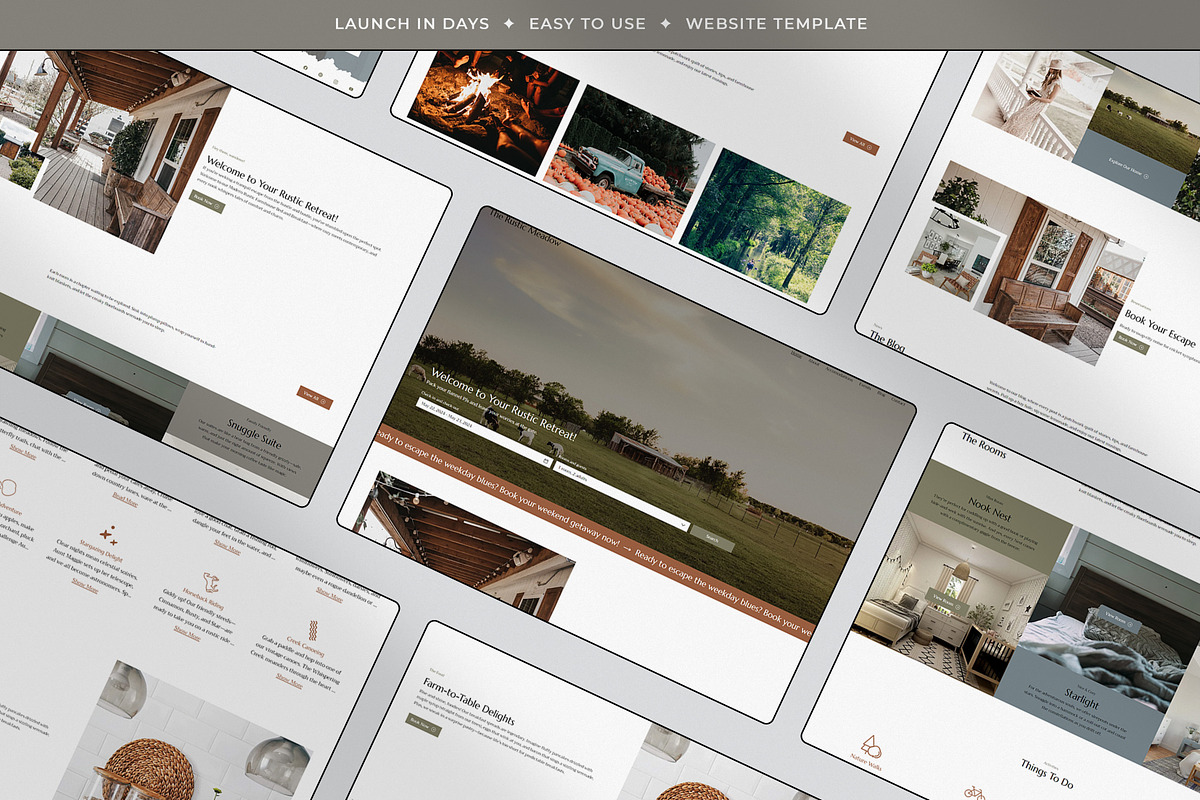Click 'EASY TO USE' in the banner
The width and height of the screenshot is (1200, 800).
pos(587,24)
